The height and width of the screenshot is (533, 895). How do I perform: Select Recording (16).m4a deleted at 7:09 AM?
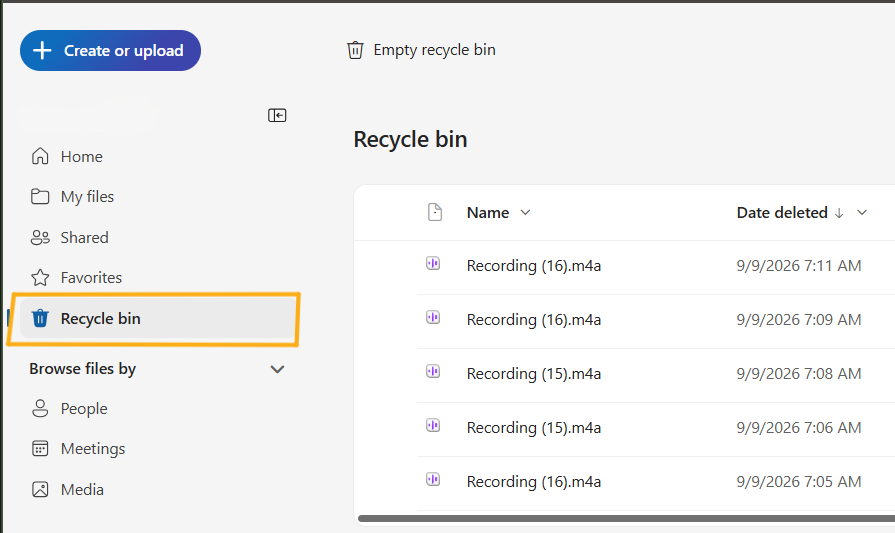pyautogui.click(x=534, y=320)
